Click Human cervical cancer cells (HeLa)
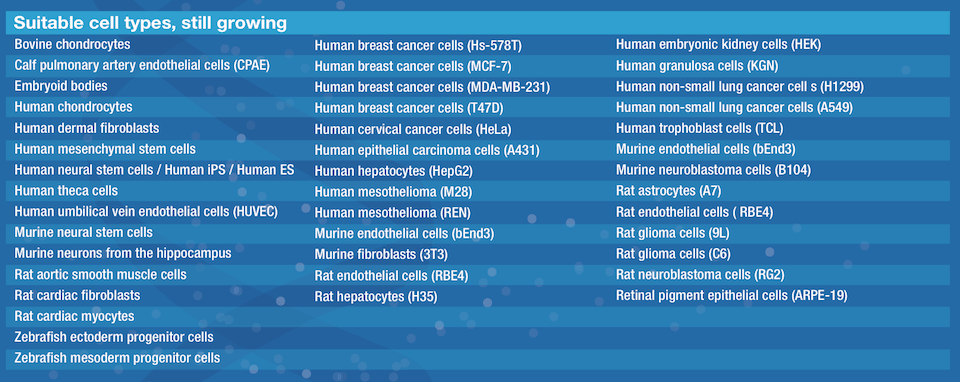This screenshot has width=960, height=382. [413, 130]
